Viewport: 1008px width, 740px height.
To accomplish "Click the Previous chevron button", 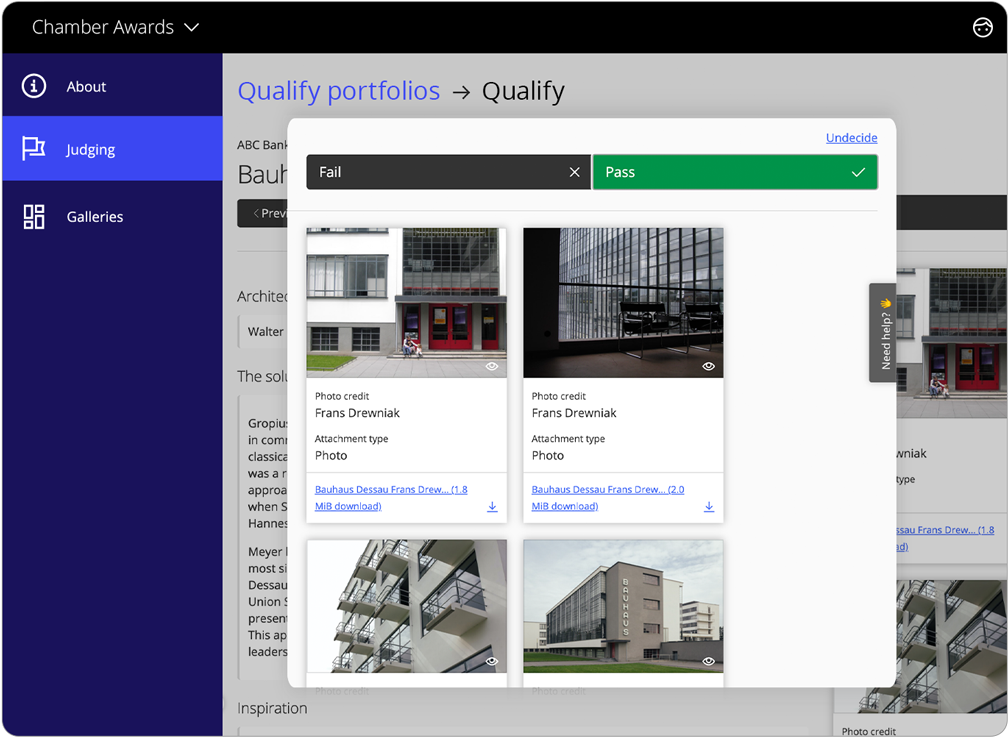I will pyautogui.click(x=265, y=213).
